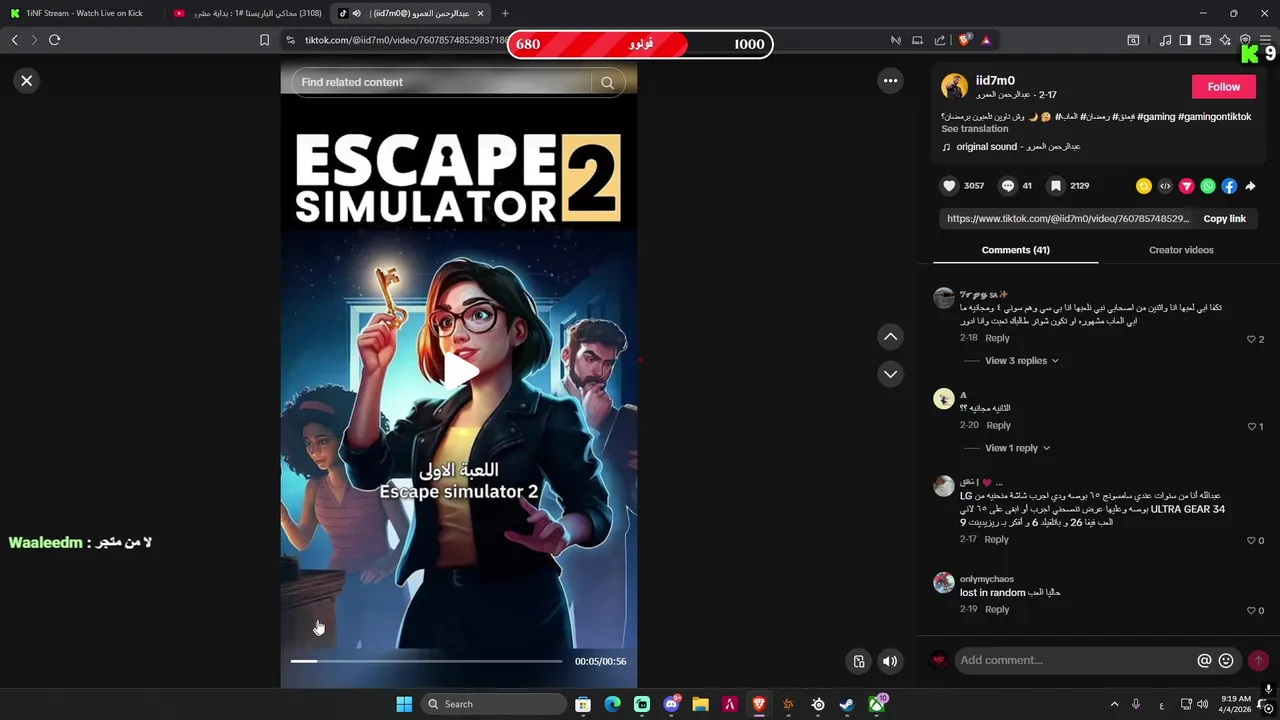Open Brave Wallet icon

pyautogui.click(x=1205, y=40)
